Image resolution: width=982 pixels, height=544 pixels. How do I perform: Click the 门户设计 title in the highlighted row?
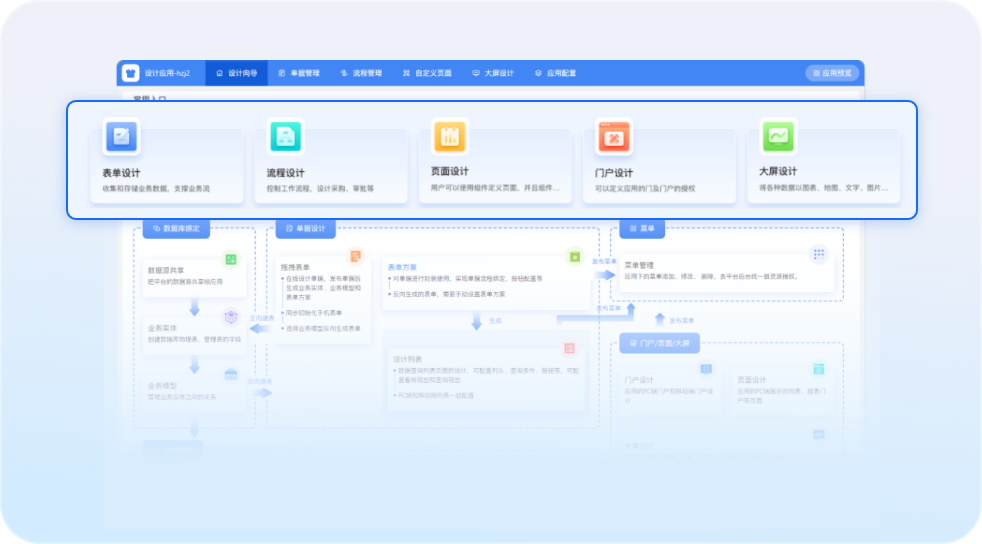coord(614,173)
